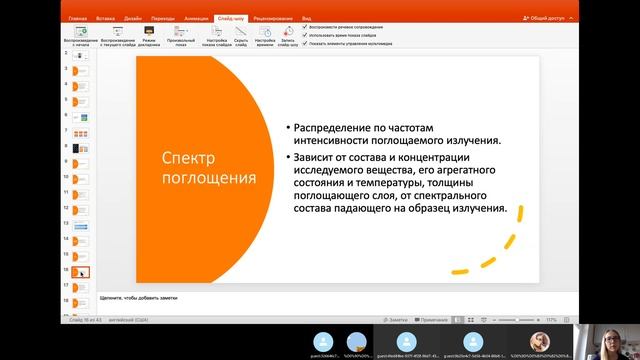The height and width of the screenshot is (360, 640).
Task: Switch to the Вид ribbon tab
Action: click(x=307, y=18)
